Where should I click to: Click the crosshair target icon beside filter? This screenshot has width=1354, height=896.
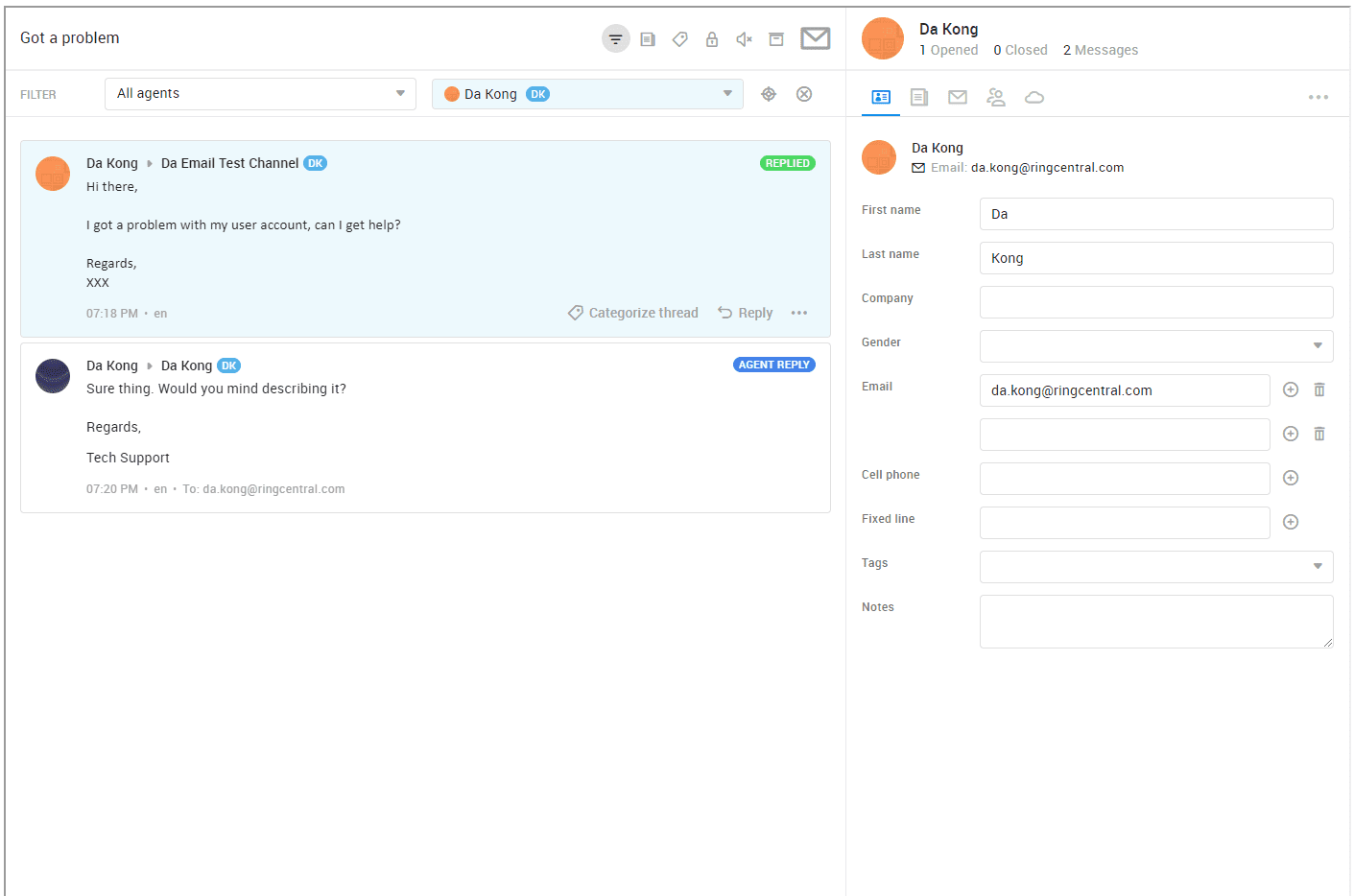tap(769, 94)
